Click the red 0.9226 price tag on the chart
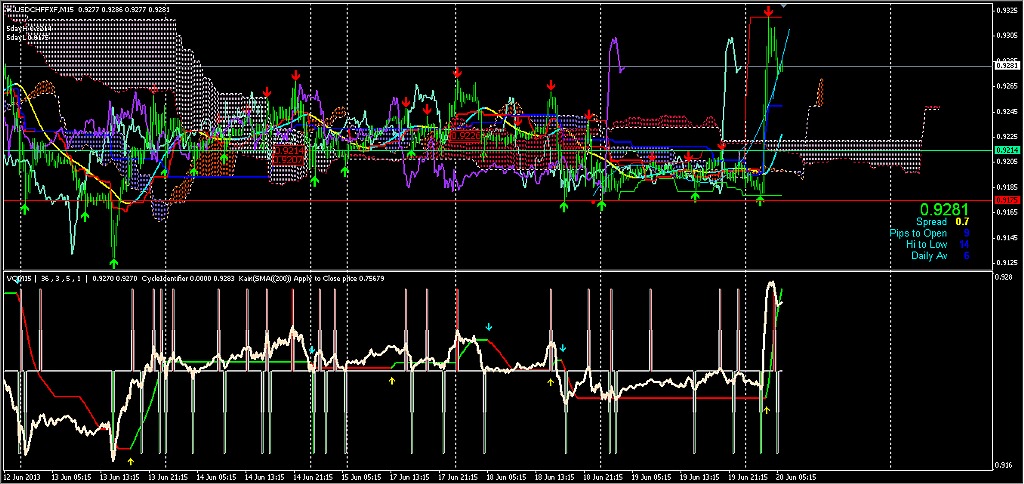 point(464,135)
